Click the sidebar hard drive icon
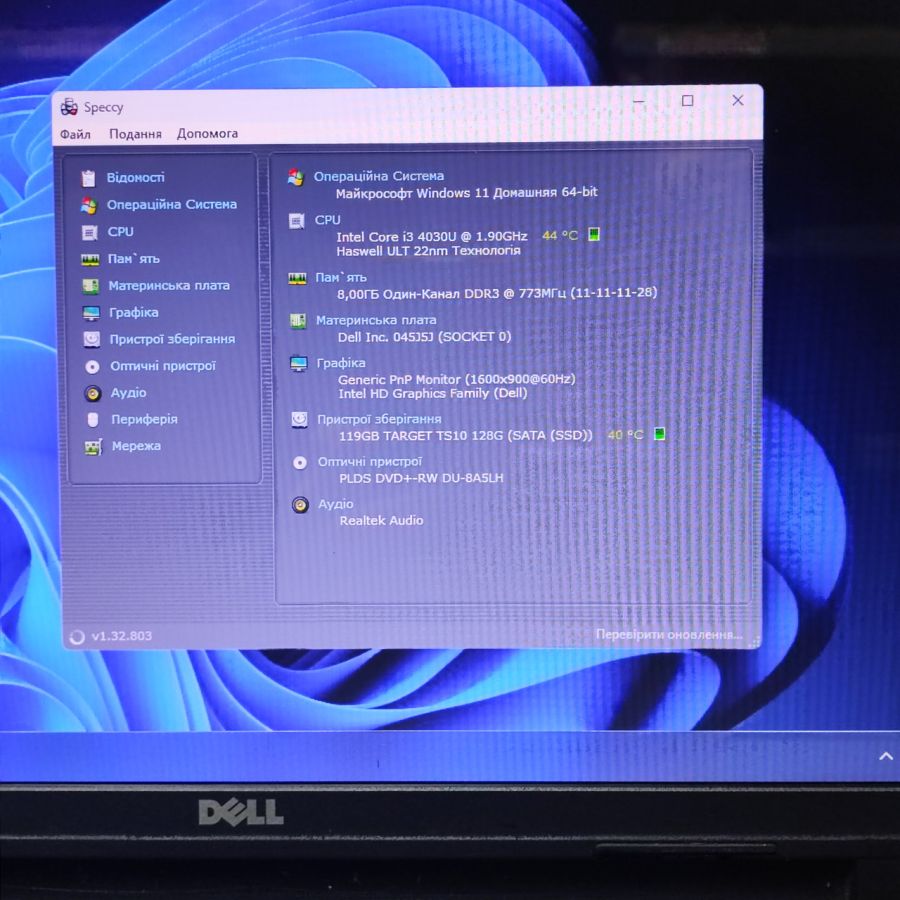 [x=92, y=339]
